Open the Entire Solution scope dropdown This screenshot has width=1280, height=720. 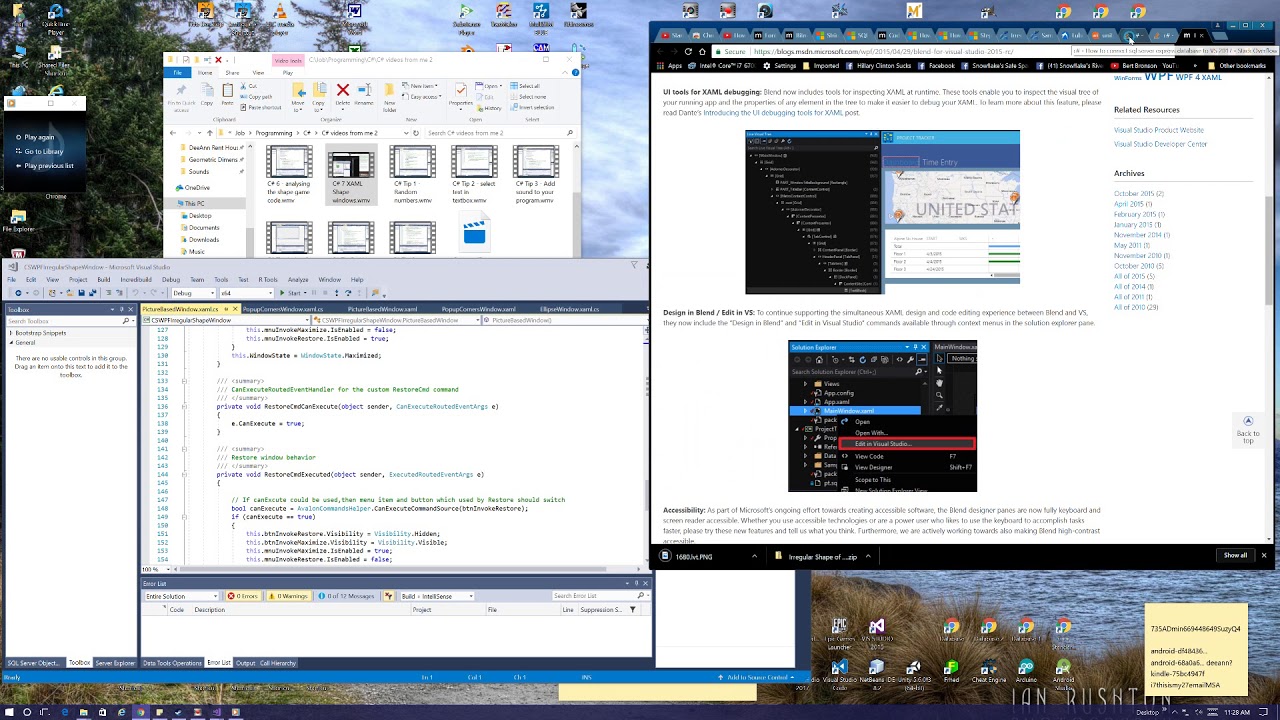182,596
